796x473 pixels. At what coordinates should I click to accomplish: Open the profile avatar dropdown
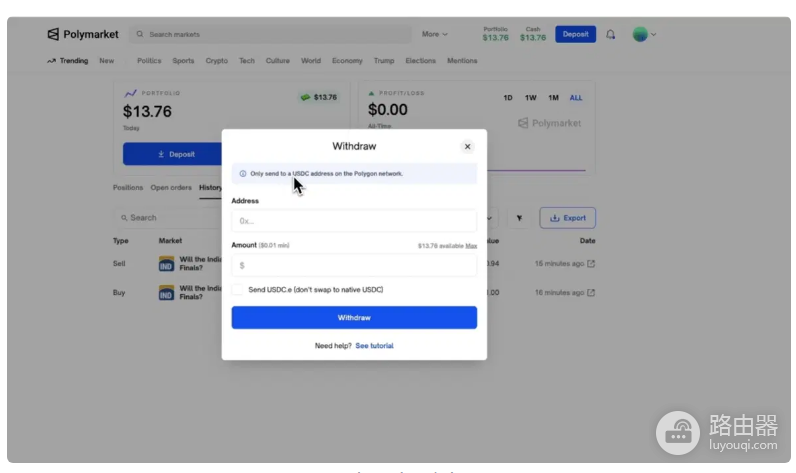[644, 35]
